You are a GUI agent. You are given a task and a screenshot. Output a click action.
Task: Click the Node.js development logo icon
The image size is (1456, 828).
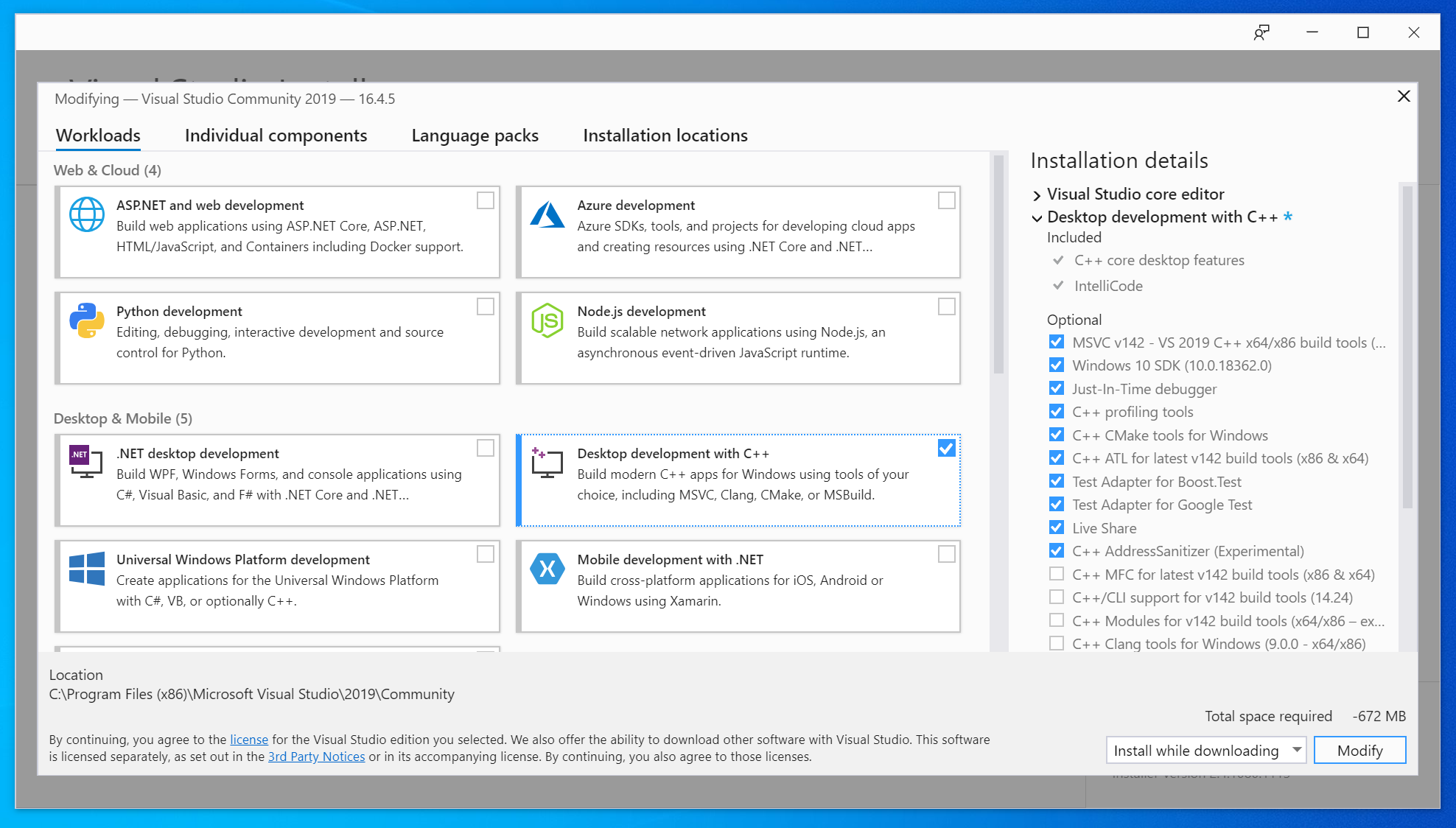tap(547, 320)
